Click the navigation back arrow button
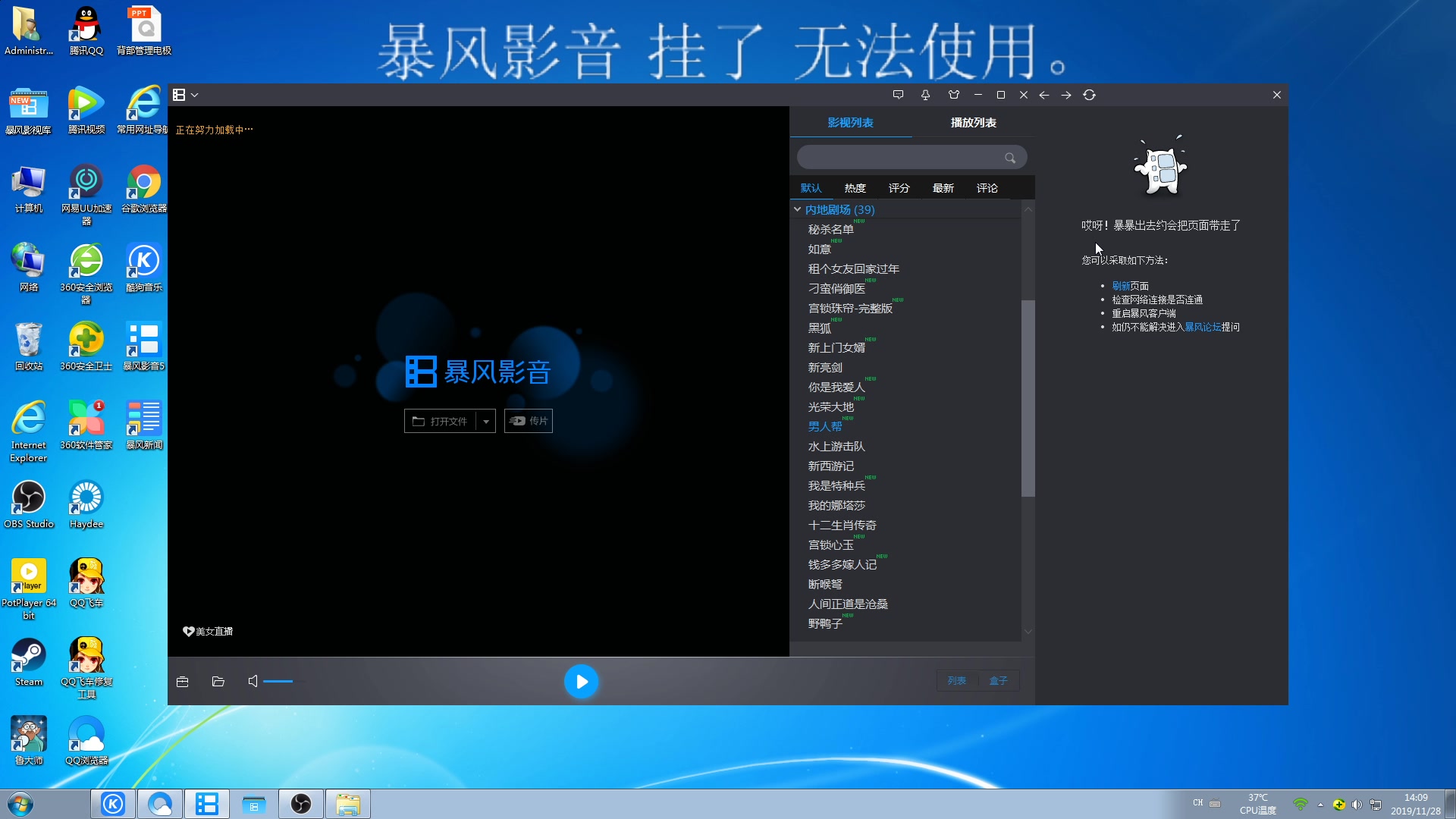This screenshot has width=1456, height=819. tap(1045, 94)
